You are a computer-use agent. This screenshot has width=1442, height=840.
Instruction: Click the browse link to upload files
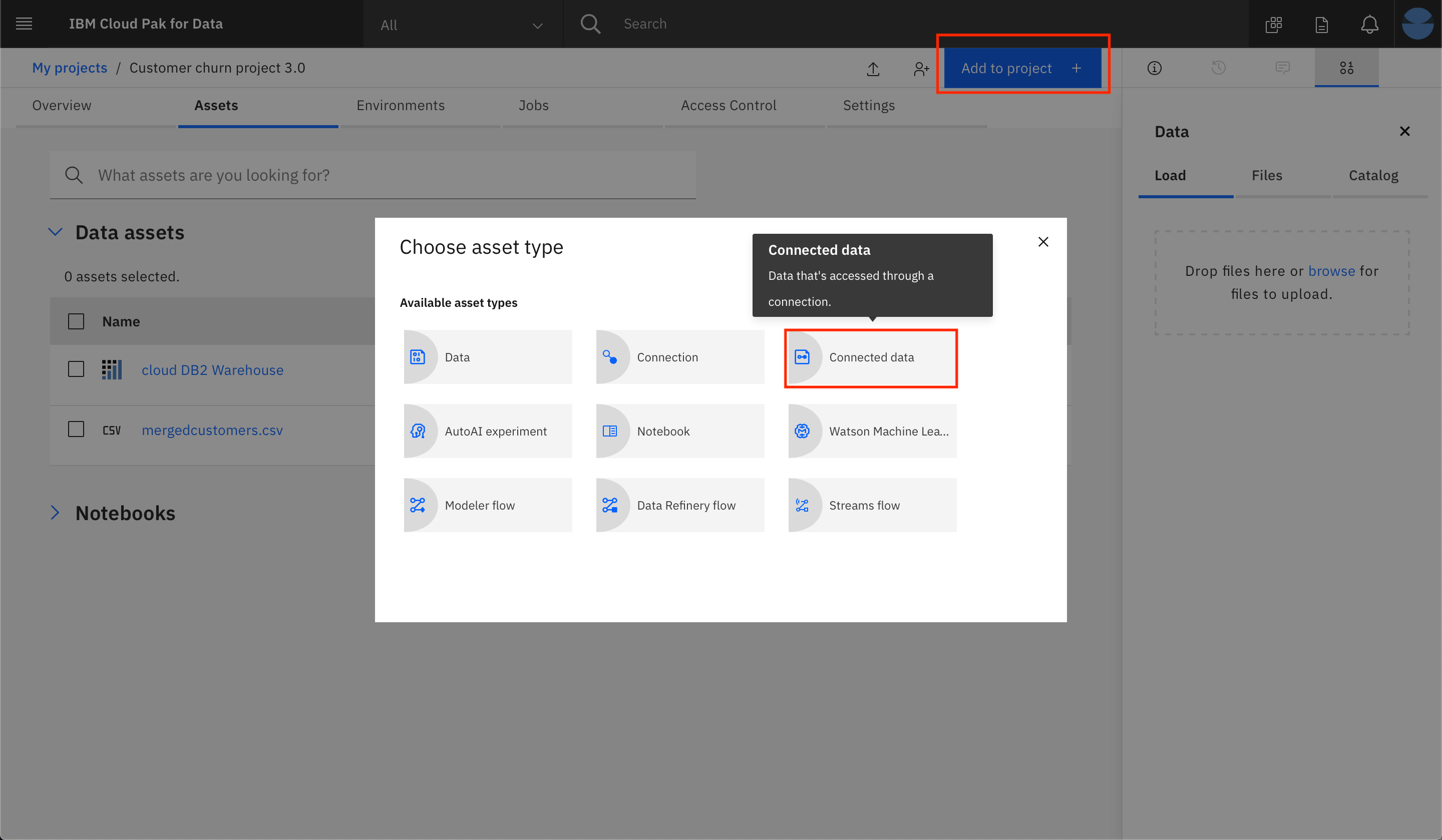[x=1331, y=271]
